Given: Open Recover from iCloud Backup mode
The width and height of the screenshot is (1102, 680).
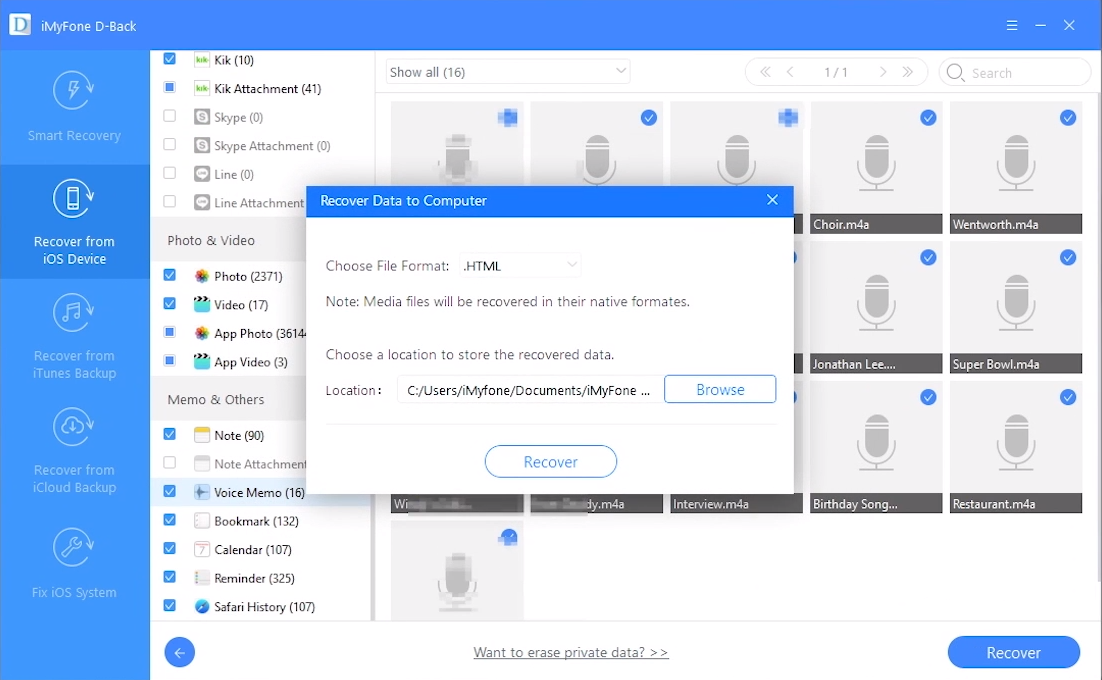Looking at the screenshot, I should pyautogui.click(x=74, y=450).
